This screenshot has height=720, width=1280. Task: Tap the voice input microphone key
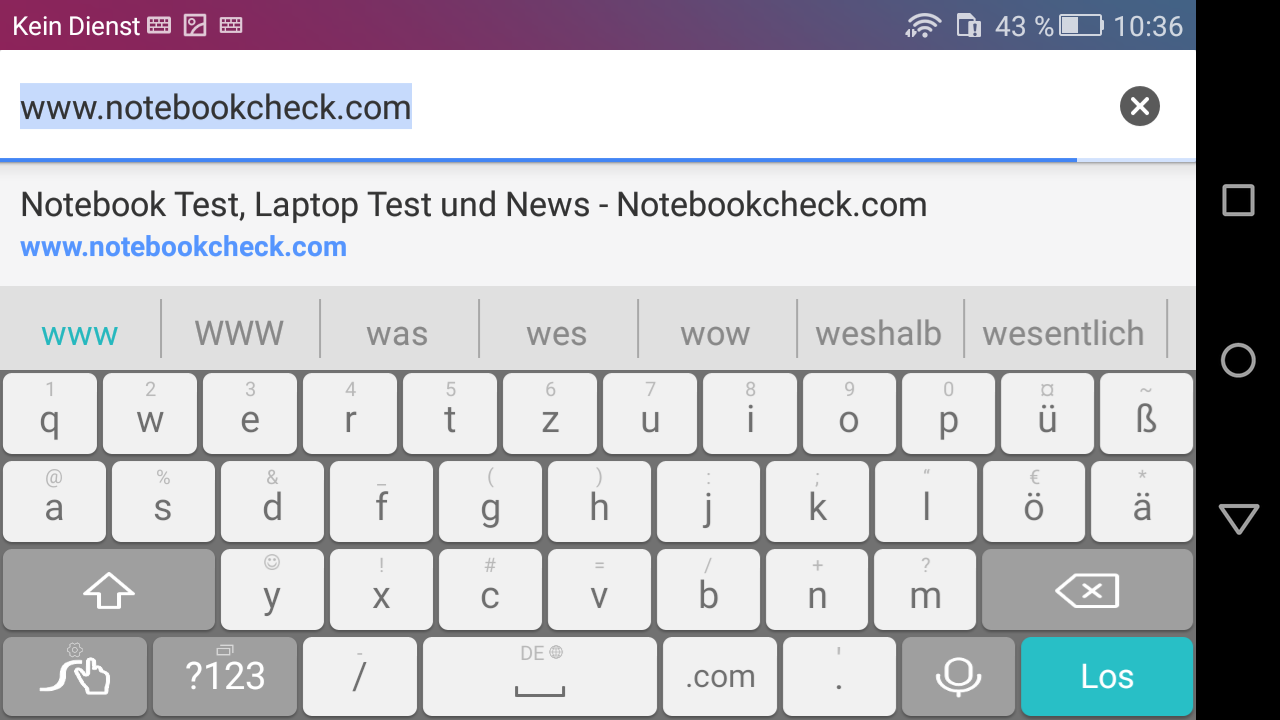click(x=958, y=677)
